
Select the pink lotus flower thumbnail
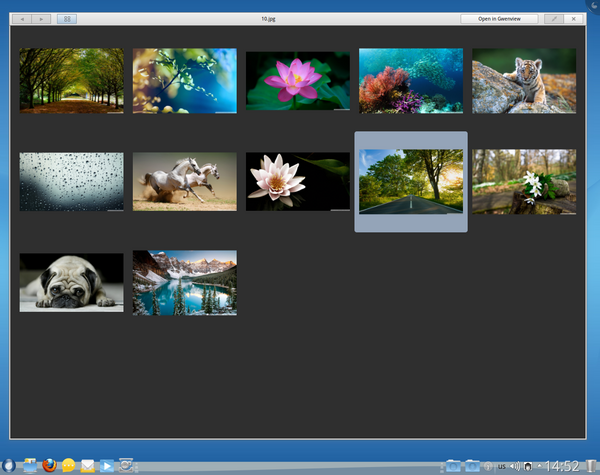(298, 81)
